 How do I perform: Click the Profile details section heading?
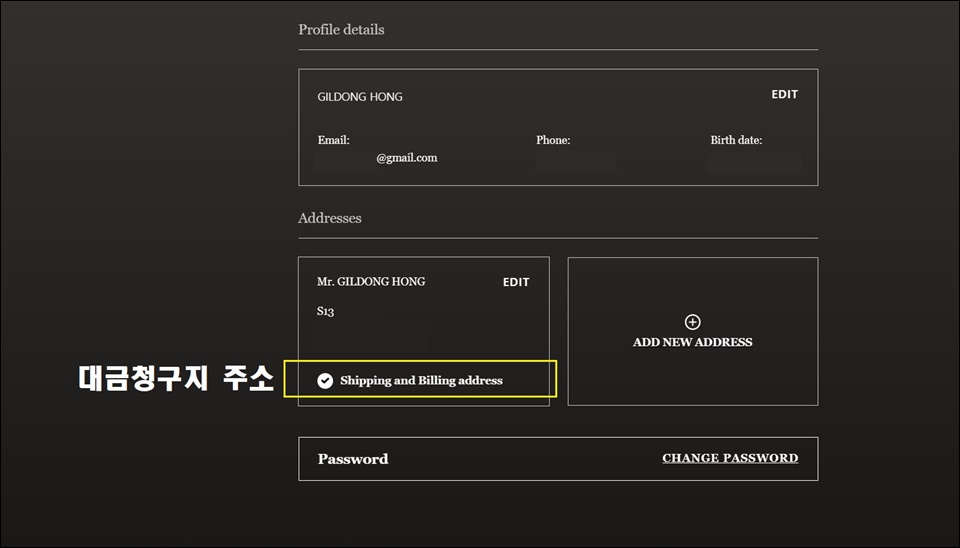[x=341, y=29]
